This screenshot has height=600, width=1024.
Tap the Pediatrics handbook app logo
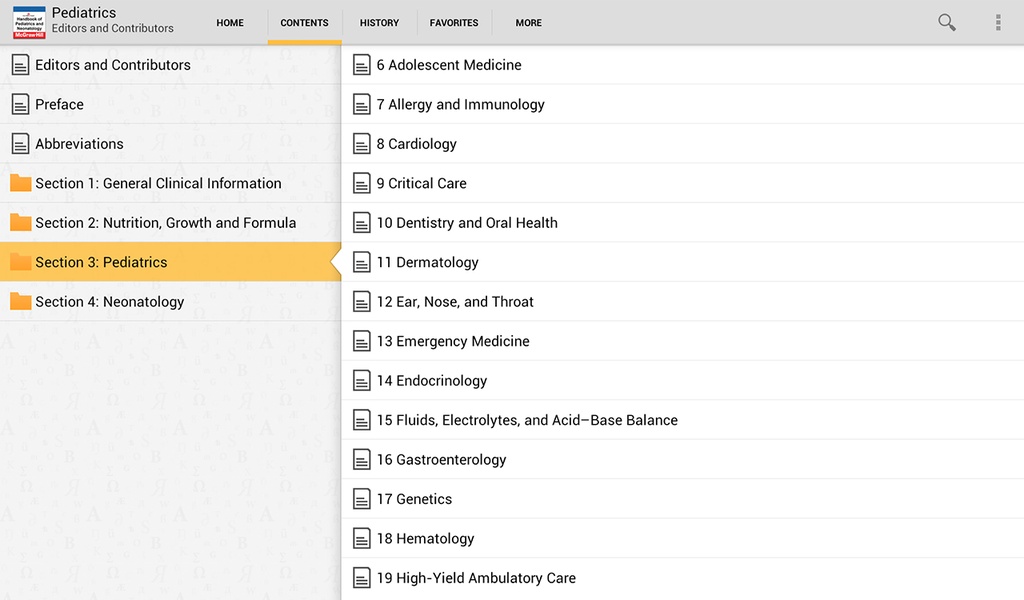pyautogui.click(x=29, y=22)
